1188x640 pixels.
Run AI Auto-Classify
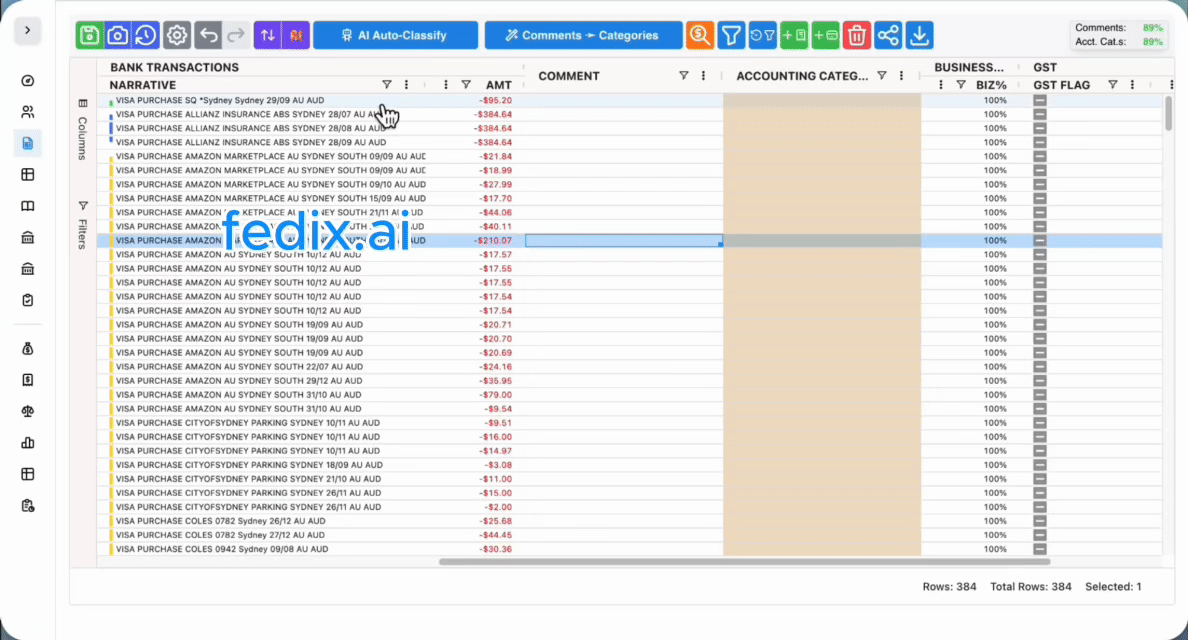pos(395,35)
